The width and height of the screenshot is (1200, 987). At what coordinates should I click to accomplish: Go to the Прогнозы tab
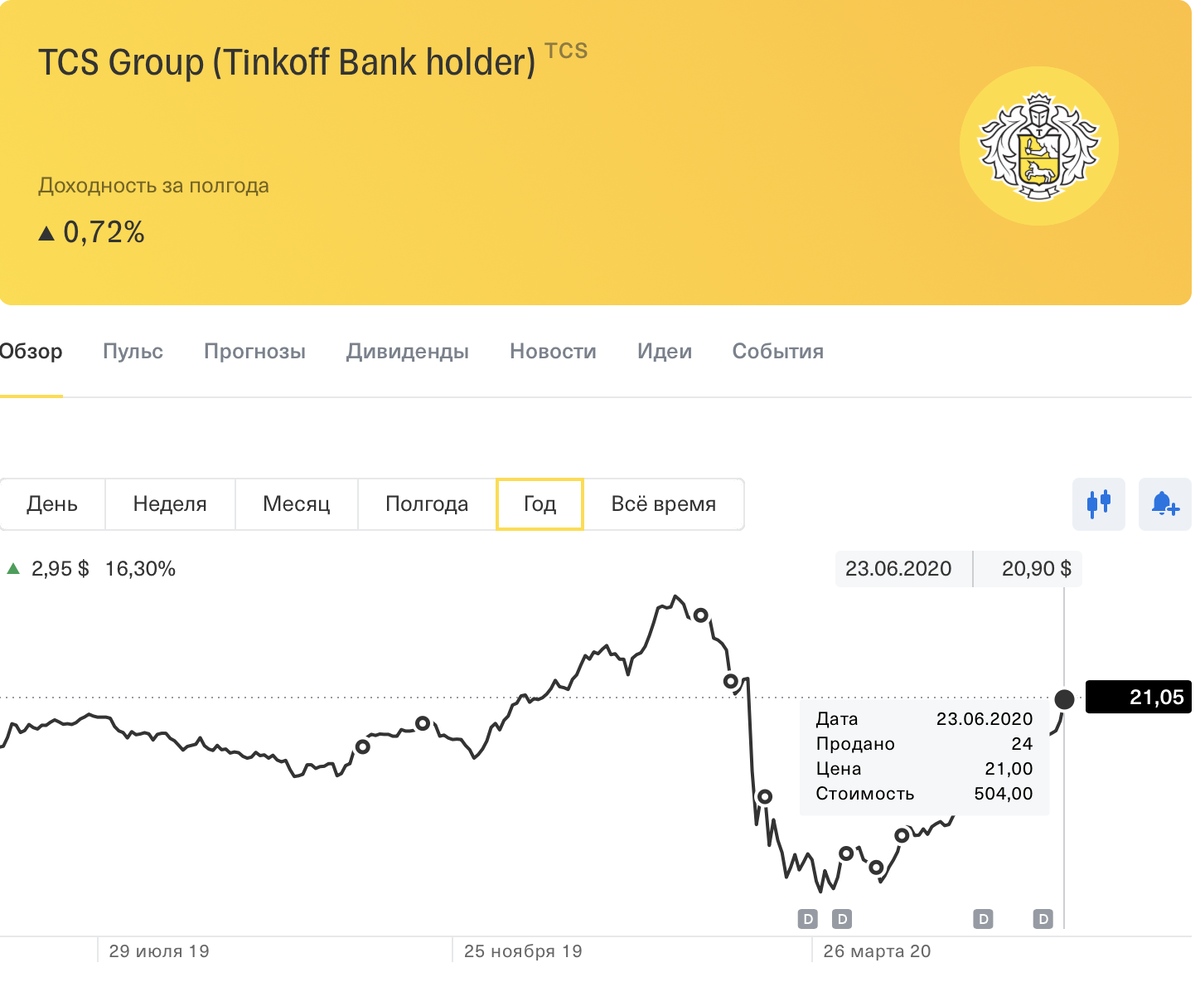point(255,351)
